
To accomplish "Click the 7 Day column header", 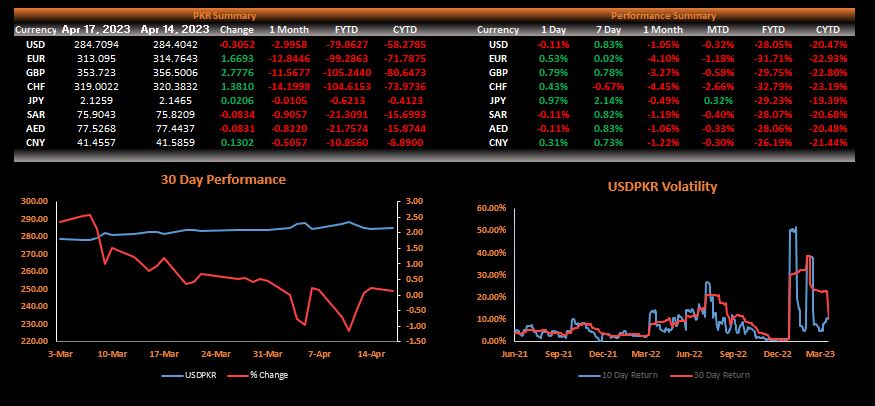I will tap(607, 30).
